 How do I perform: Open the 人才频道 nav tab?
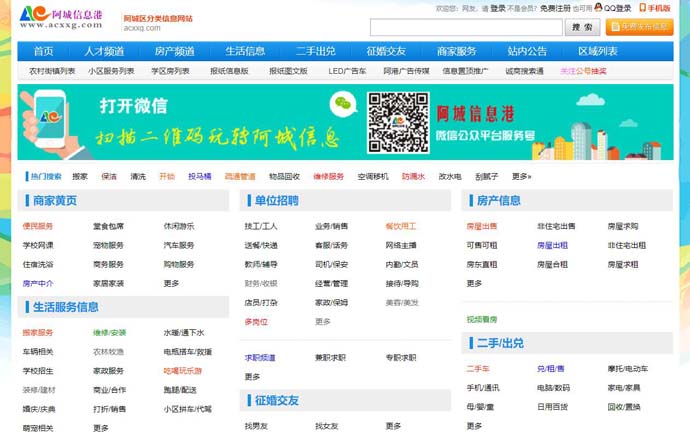104,51
